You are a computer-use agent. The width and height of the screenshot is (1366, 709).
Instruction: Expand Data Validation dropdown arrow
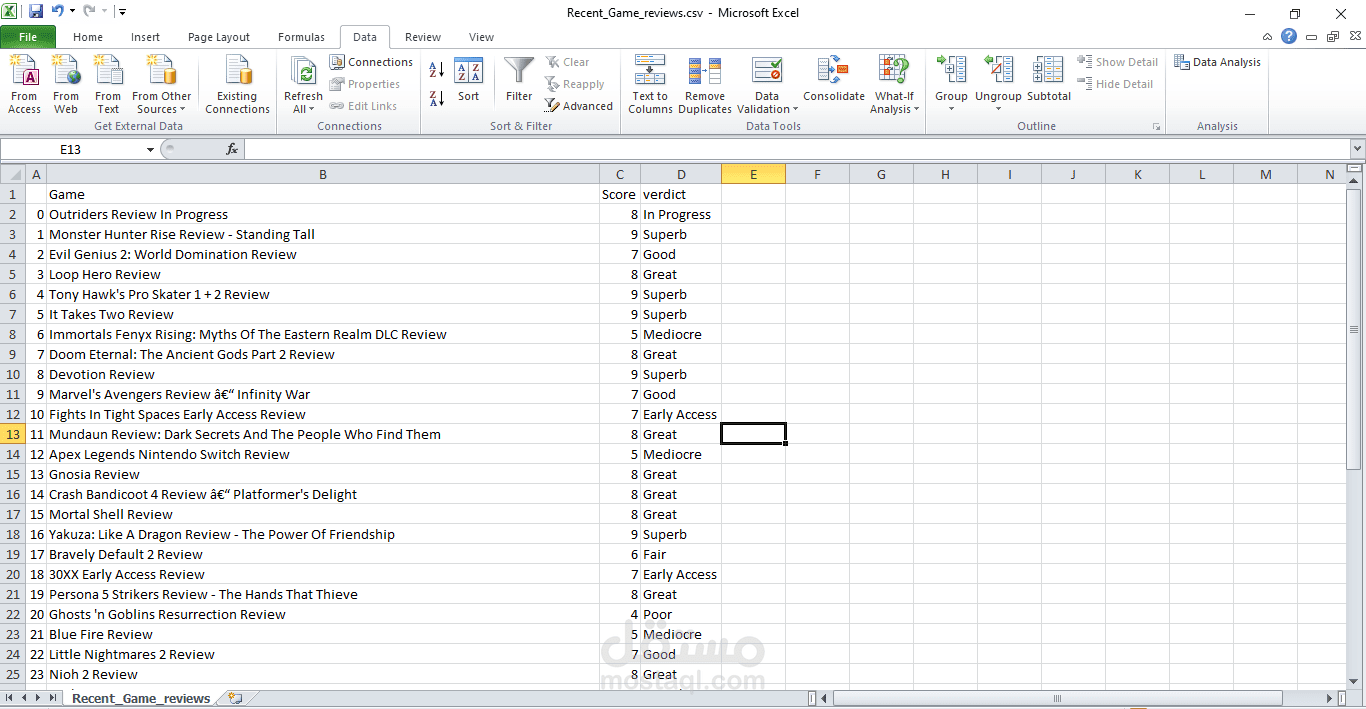click(x=795, y=110)
